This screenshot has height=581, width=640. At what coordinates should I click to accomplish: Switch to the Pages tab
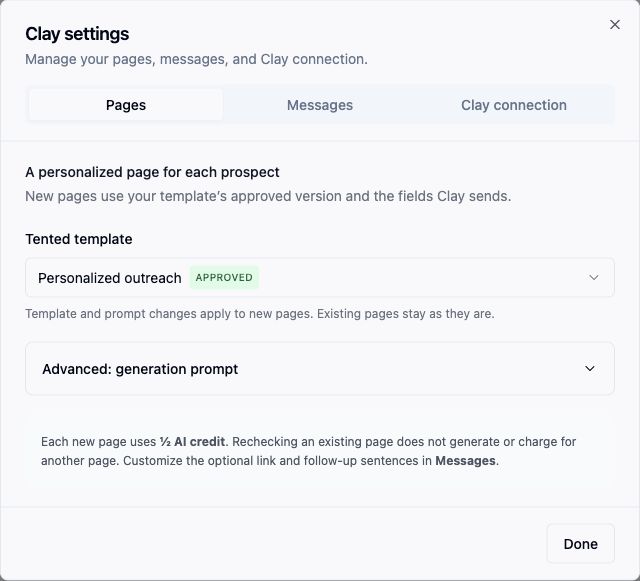point(126,105)
